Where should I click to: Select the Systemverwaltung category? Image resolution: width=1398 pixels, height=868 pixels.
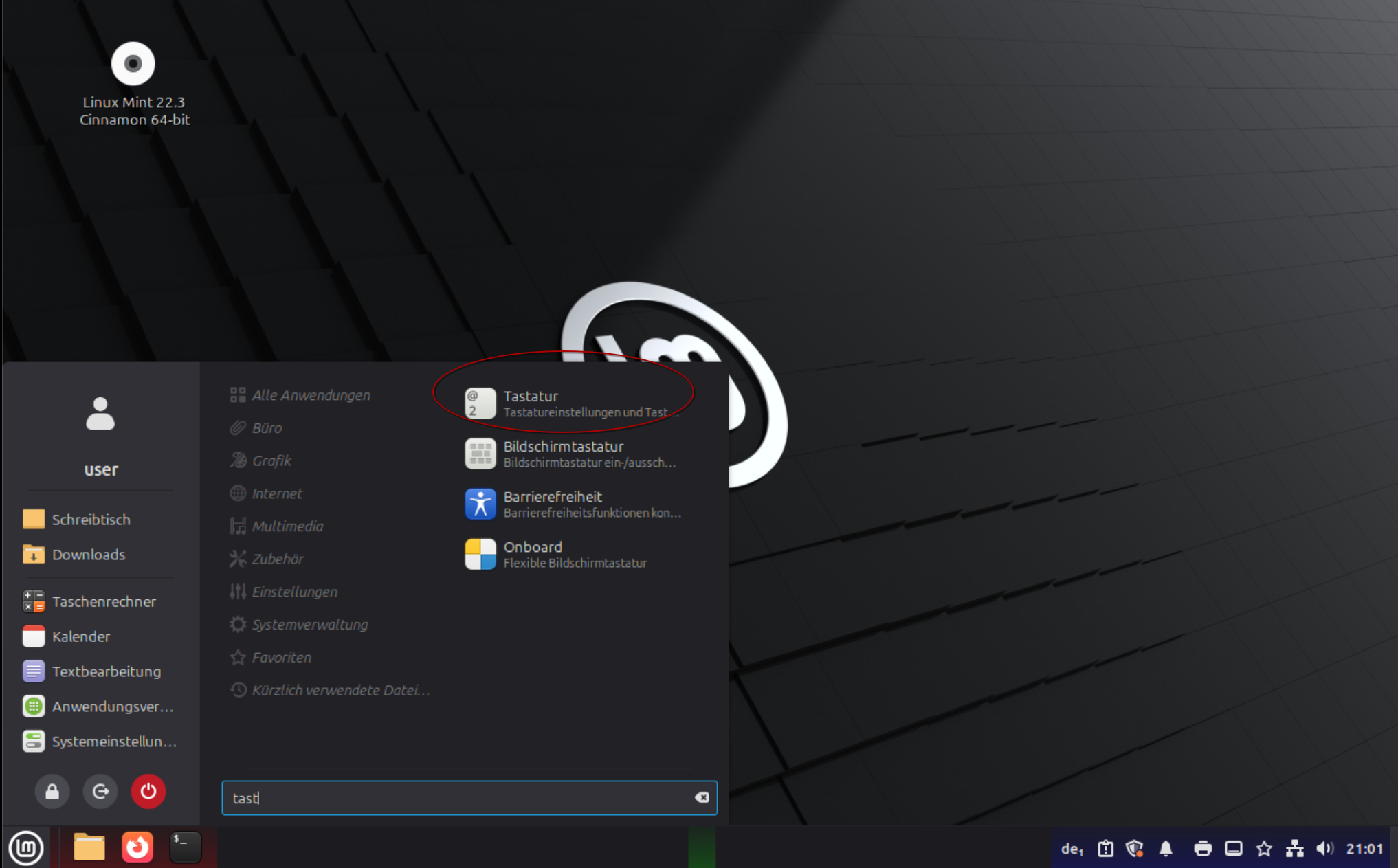tap(310, 624)
